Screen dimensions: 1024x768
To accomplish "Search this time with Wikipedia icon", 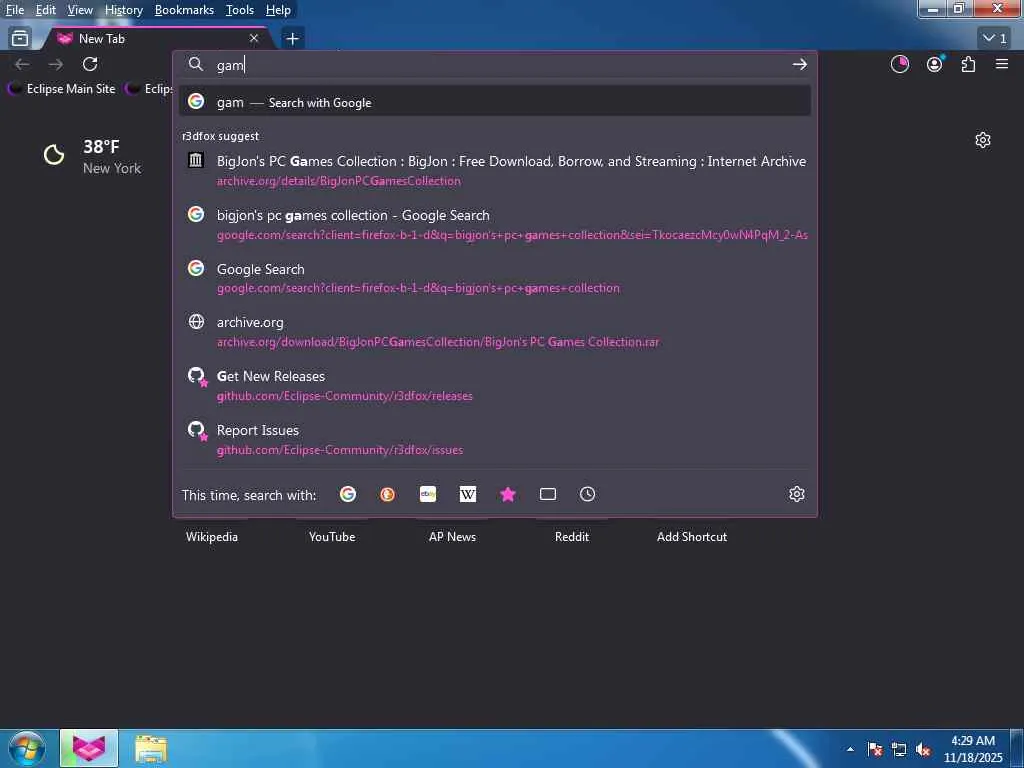I will point(468,494).
